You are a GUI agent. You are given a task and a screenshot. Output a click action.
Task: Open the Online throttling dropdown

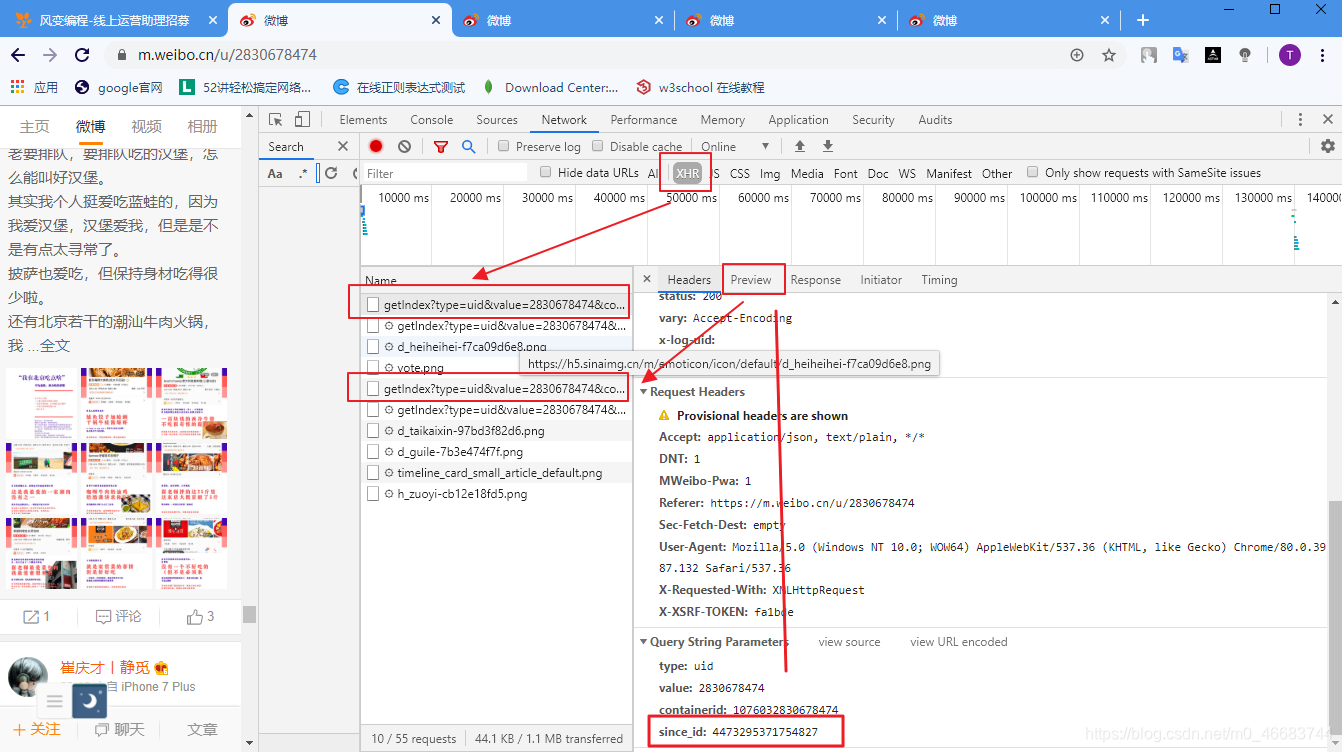735,146
